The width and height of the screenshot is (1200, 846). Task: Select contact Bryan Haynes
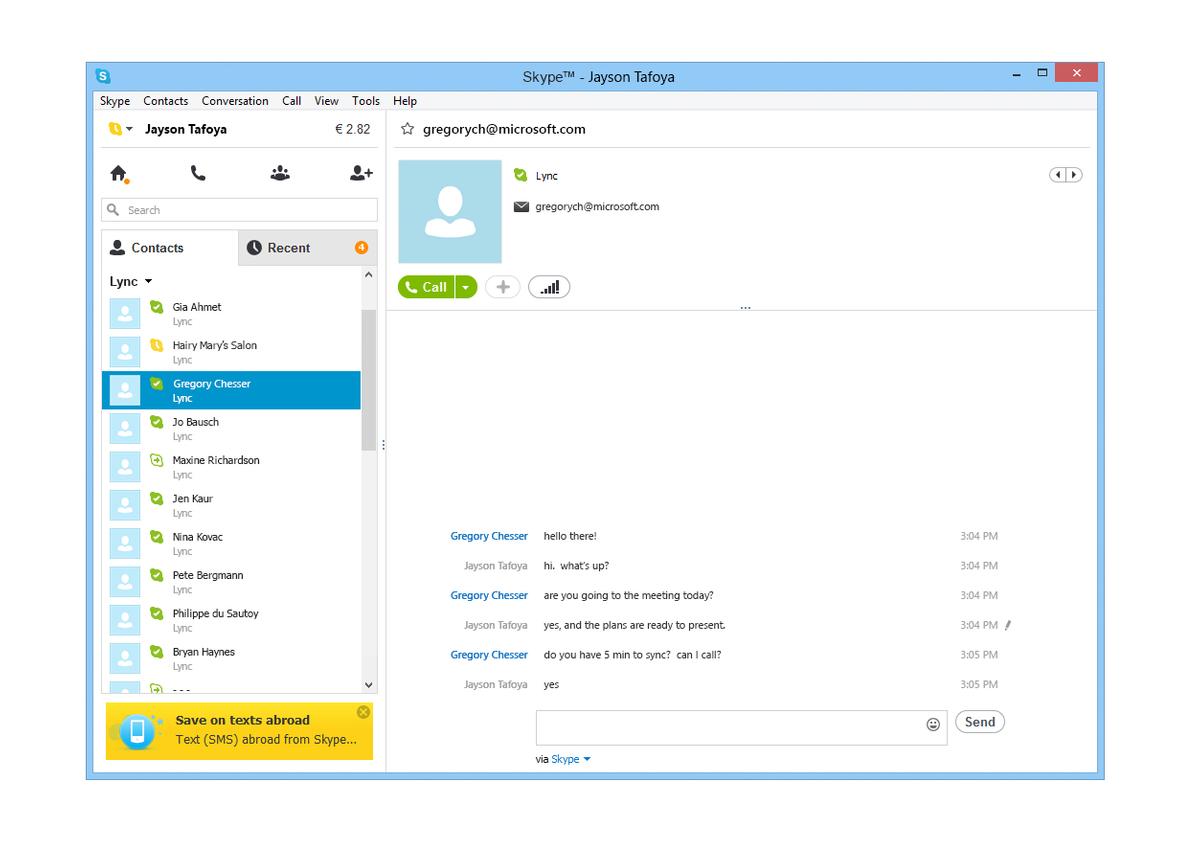pyautogui.click(x=231, y=659)
